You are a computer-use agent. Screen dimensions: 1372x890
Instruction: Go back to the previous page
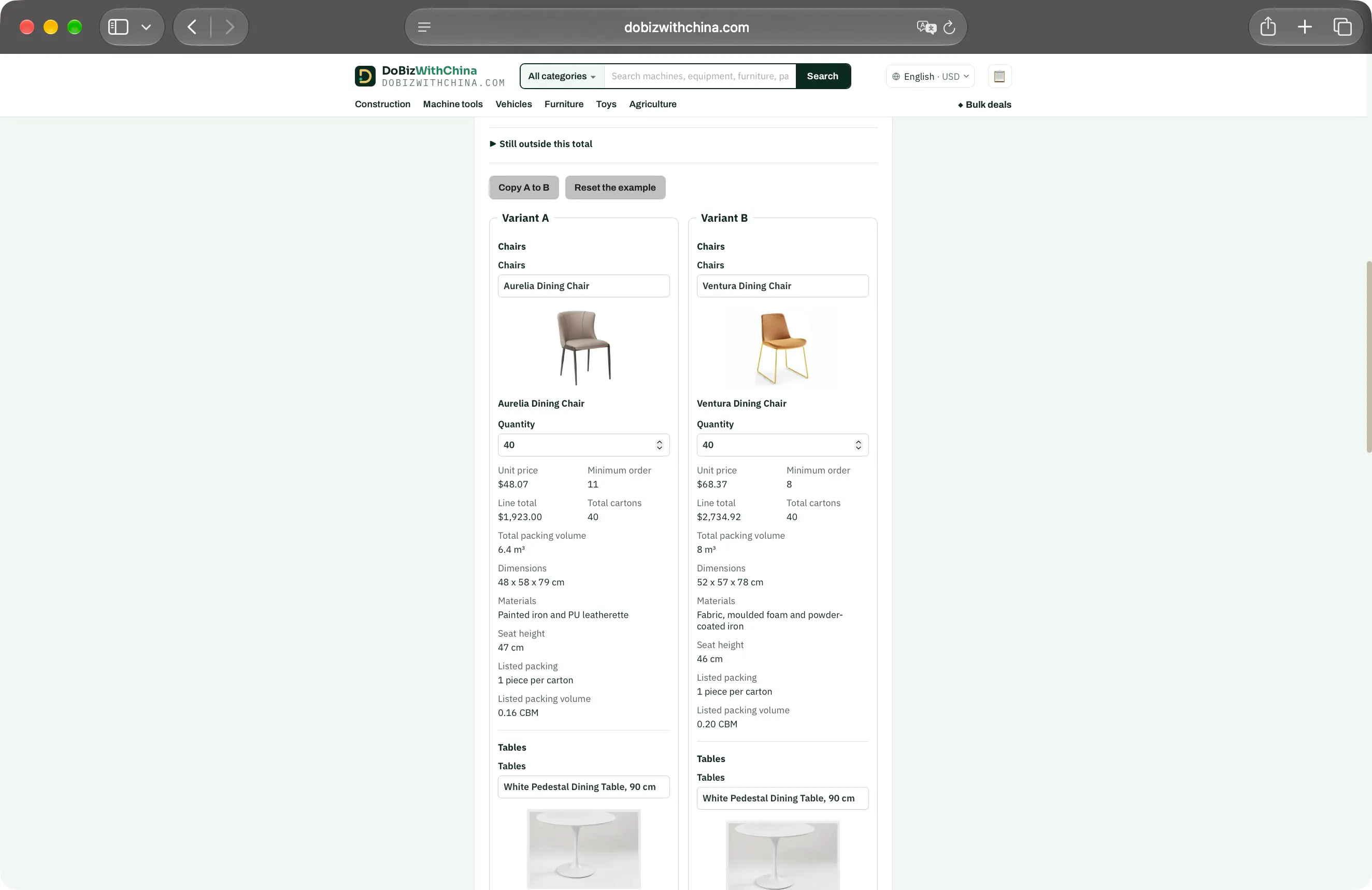(x=193, y=27)
